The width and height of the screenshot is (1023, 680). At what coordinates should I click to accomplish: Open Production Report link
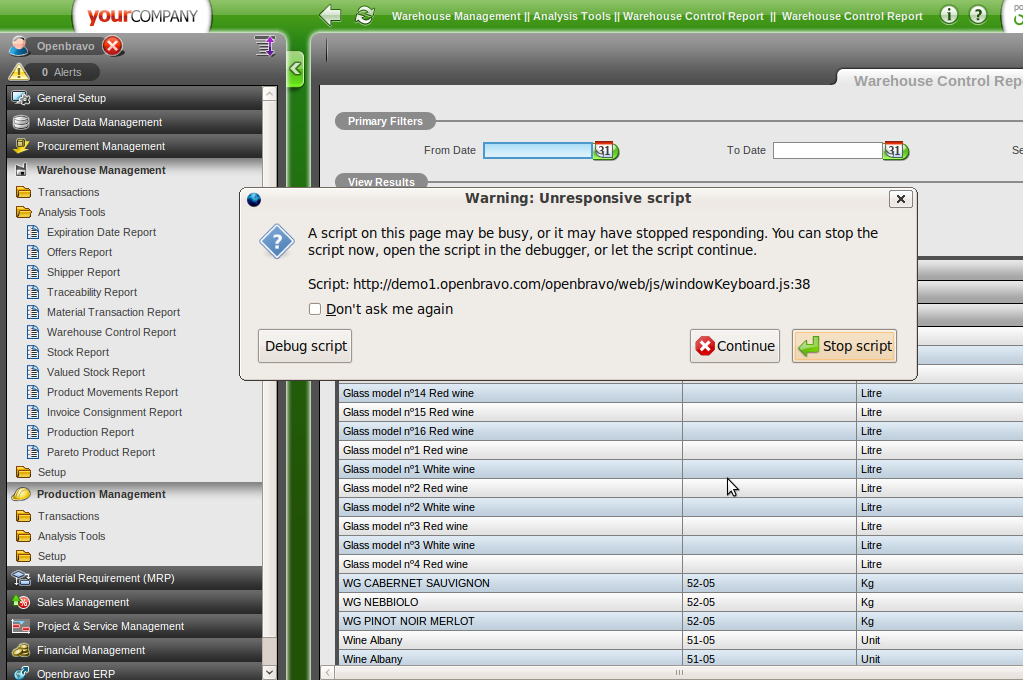coord(90,432)
